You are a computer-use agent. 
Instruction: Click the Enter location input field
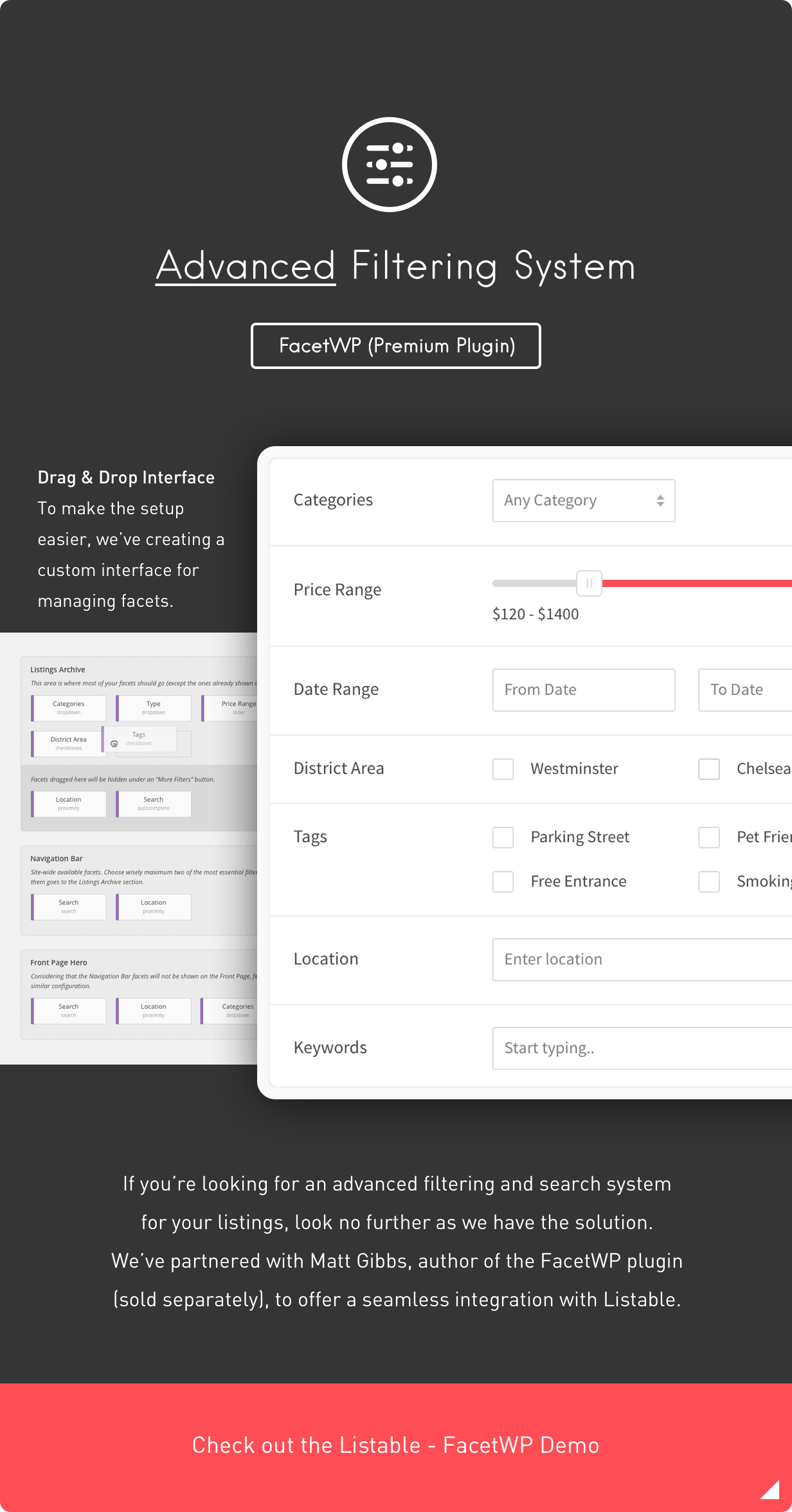pyautogui.click(x=642, y=959)
